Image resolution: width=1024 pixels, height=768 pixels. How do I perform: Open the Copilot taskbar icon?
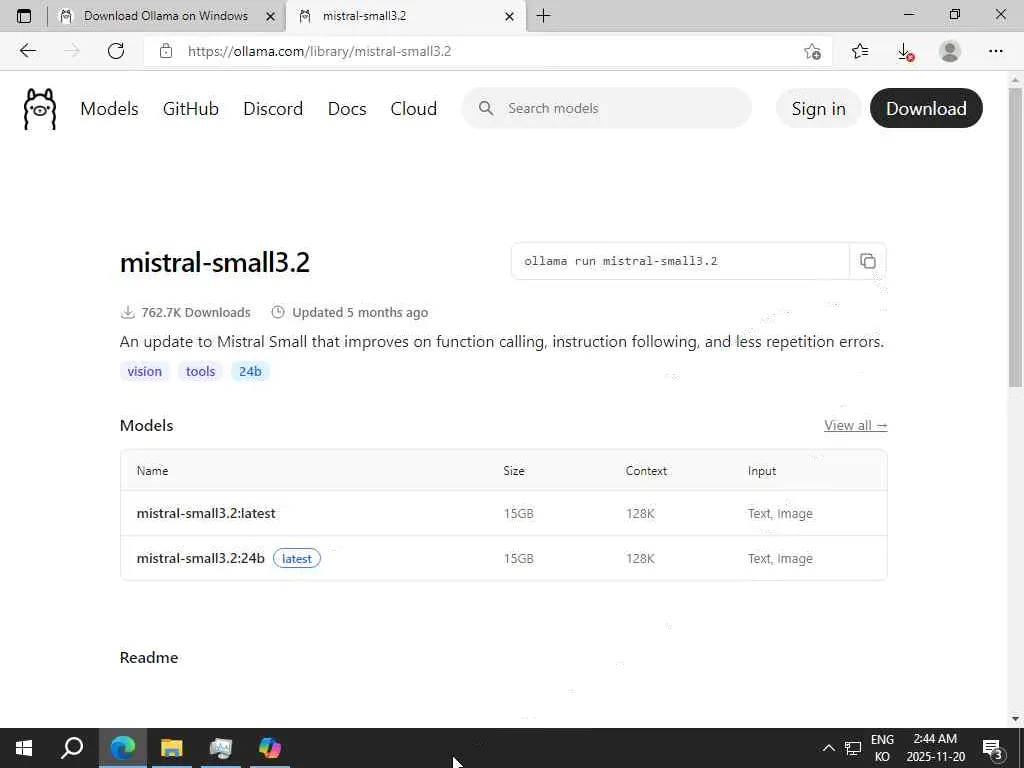(x=270, y=748)
